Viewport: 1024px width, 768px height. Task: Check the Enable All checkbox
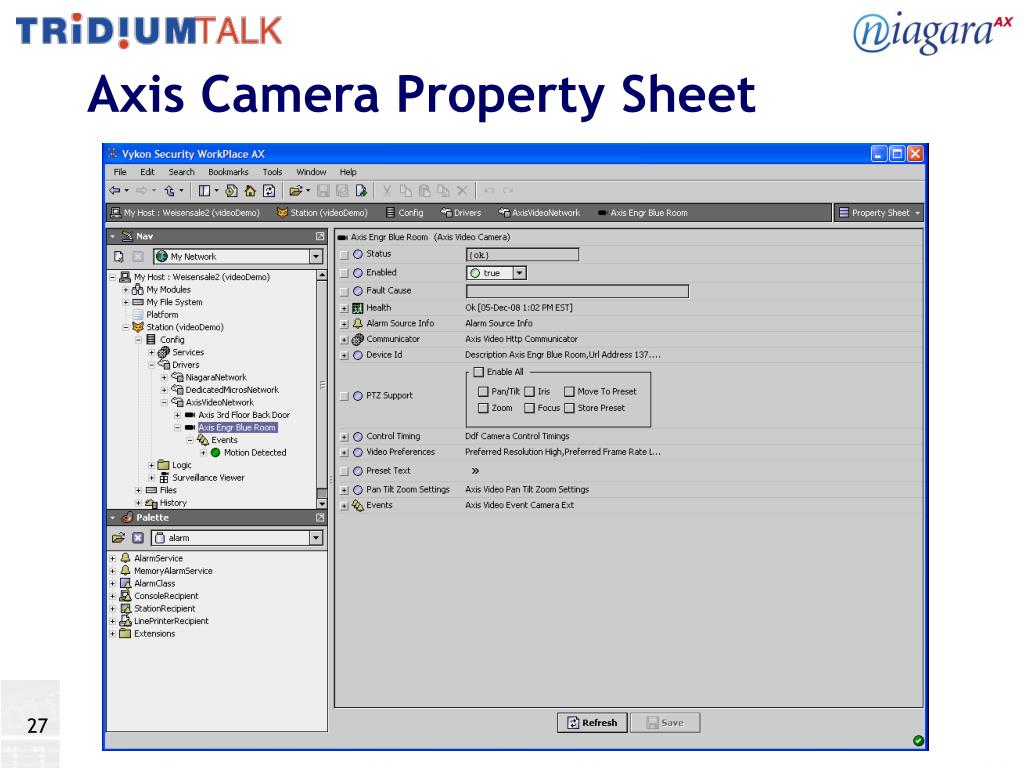point(479,372)
